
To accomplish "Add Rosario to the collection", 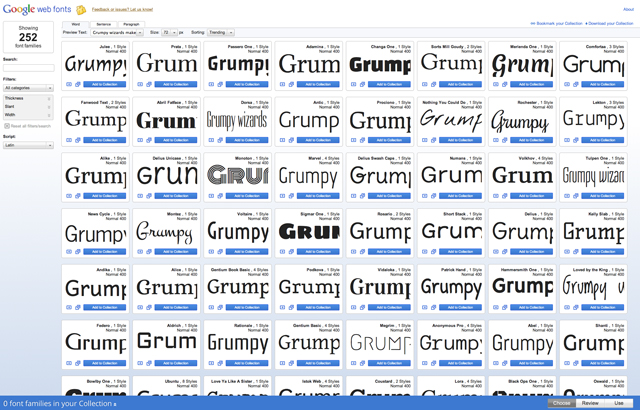I will pyautogui.click(x=389, y=252).
